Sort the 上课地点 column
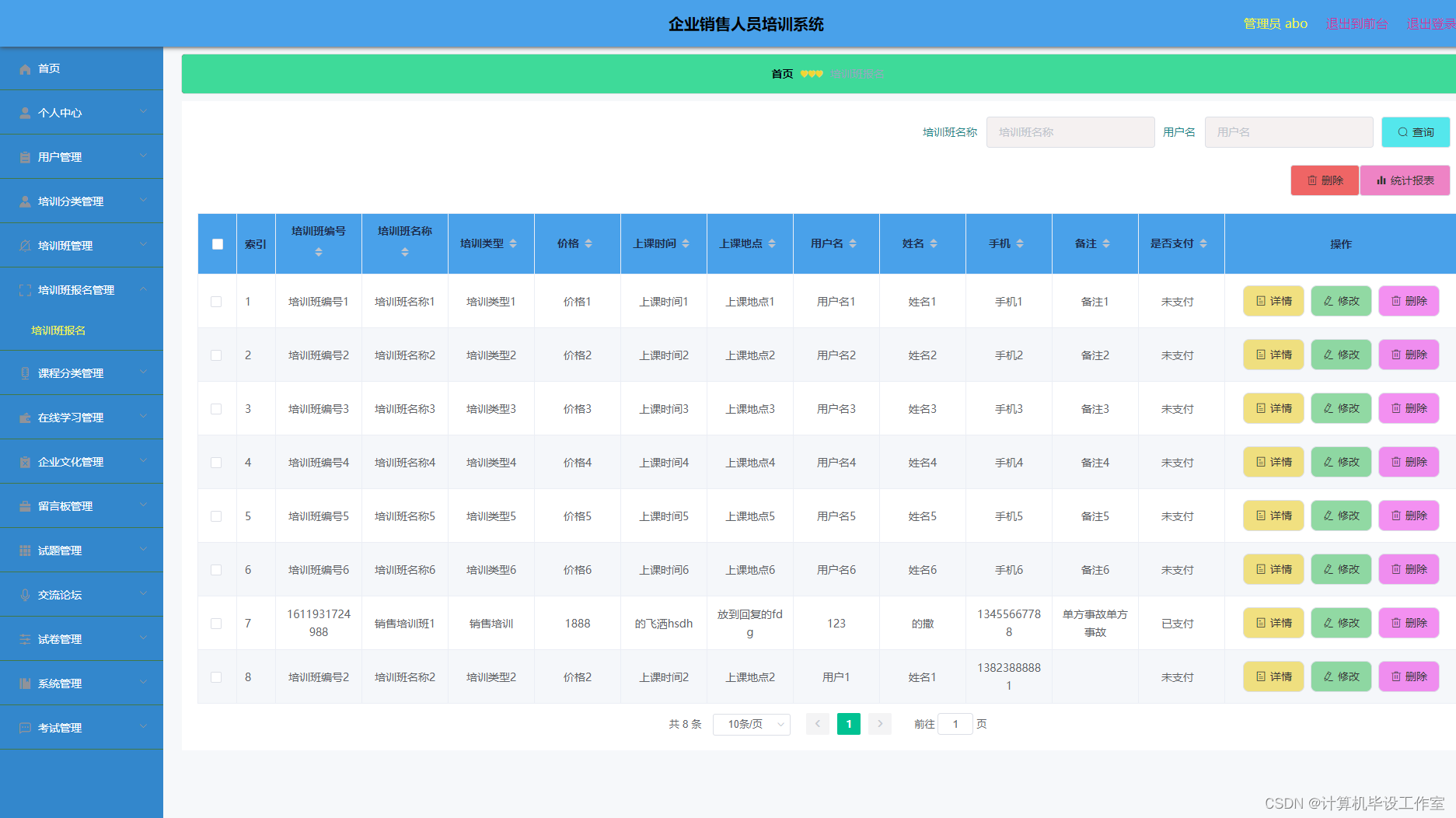This screenshot has width=1456, height=818. 772,243
